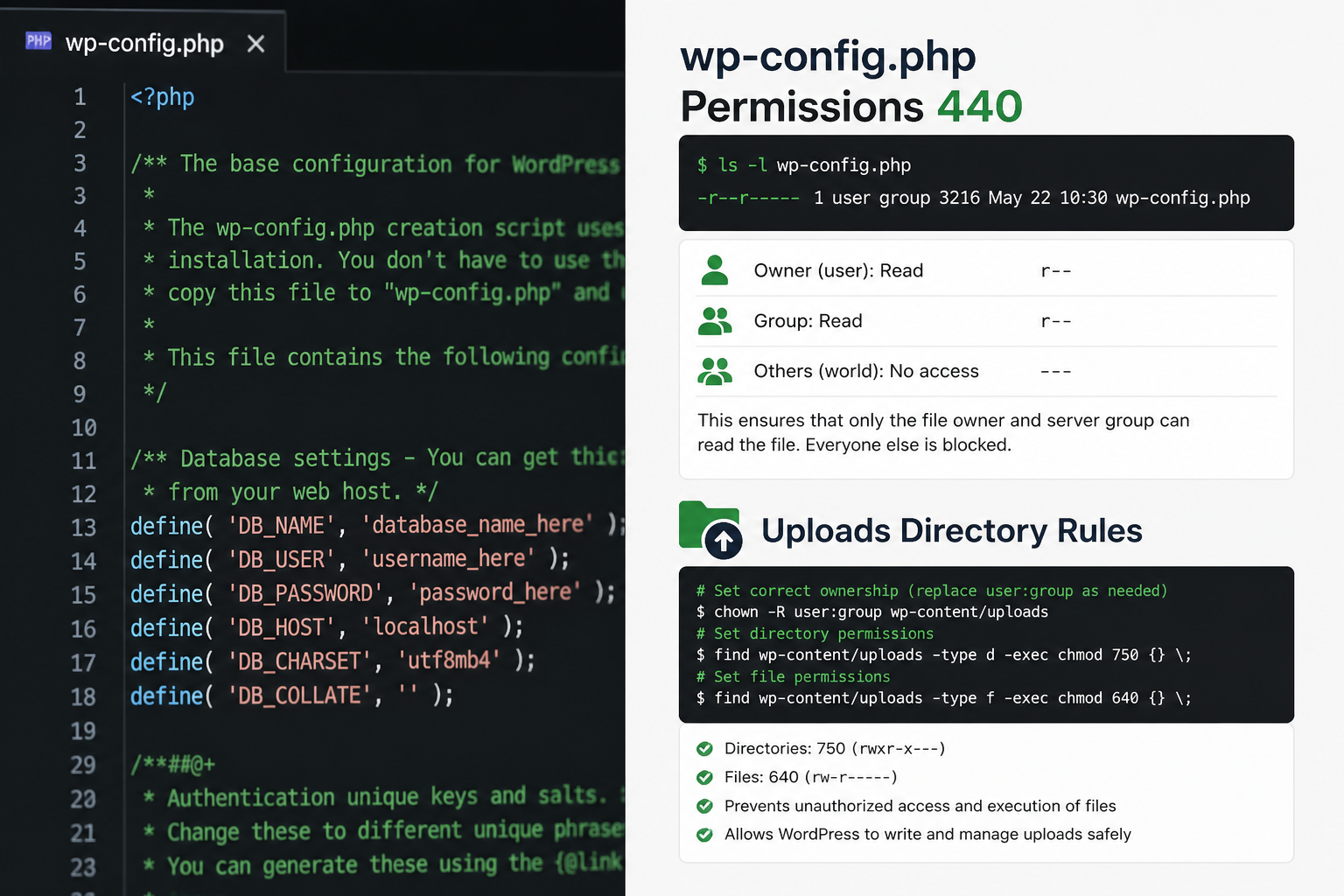Image resolution: width=1344 pixels, height=896 pixels.
Task: Click the 'Owner (user): Read' row label
Action: [838, 270]
